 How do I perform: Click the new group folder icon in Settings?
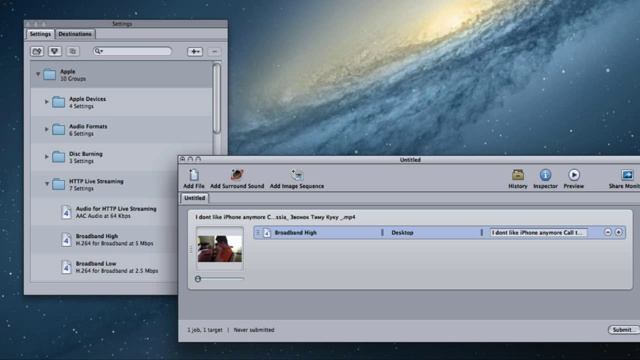tap(37, 51)
